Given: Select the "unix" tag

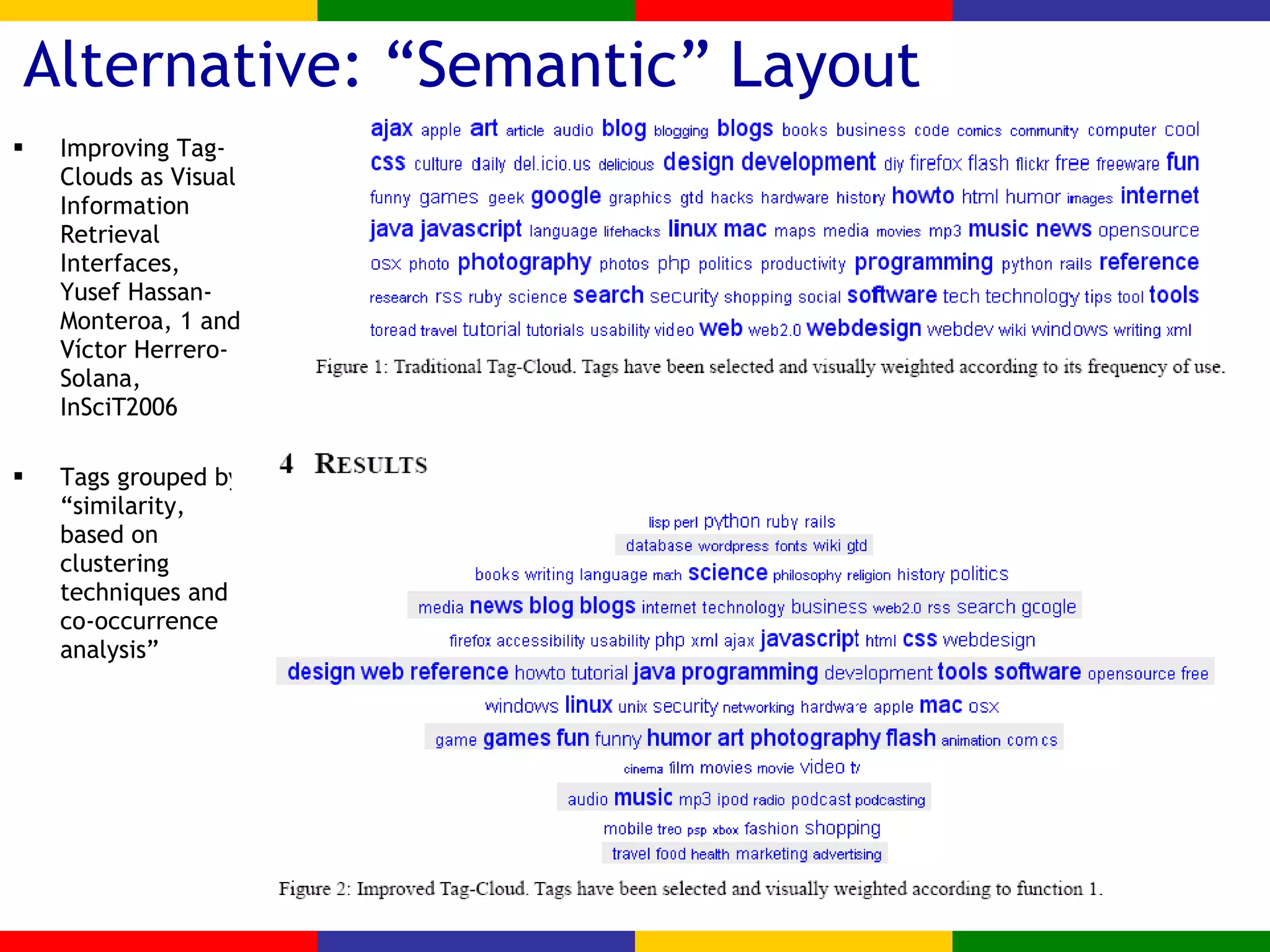Looking at the screenshot, I should click(633, 707).
